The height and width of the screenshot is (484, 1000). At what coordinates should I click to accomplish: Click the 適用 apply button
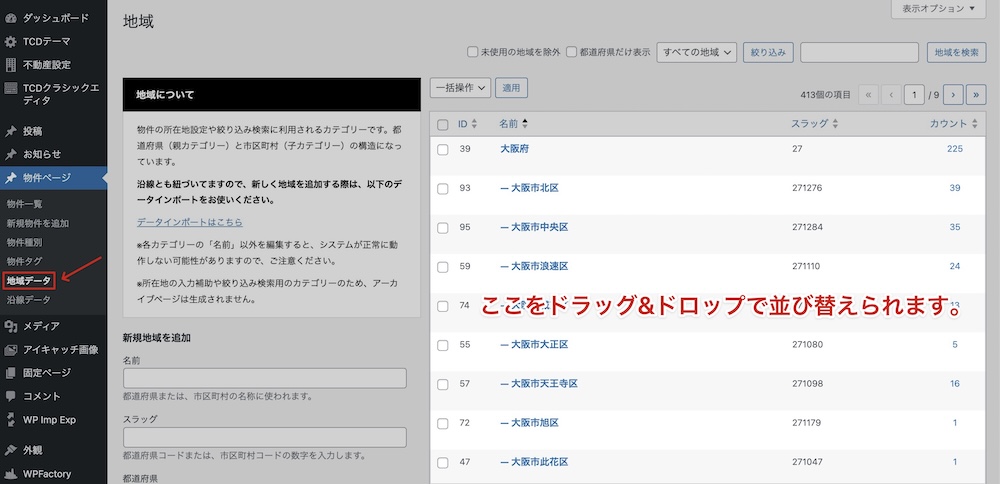[x=511, y=88]
